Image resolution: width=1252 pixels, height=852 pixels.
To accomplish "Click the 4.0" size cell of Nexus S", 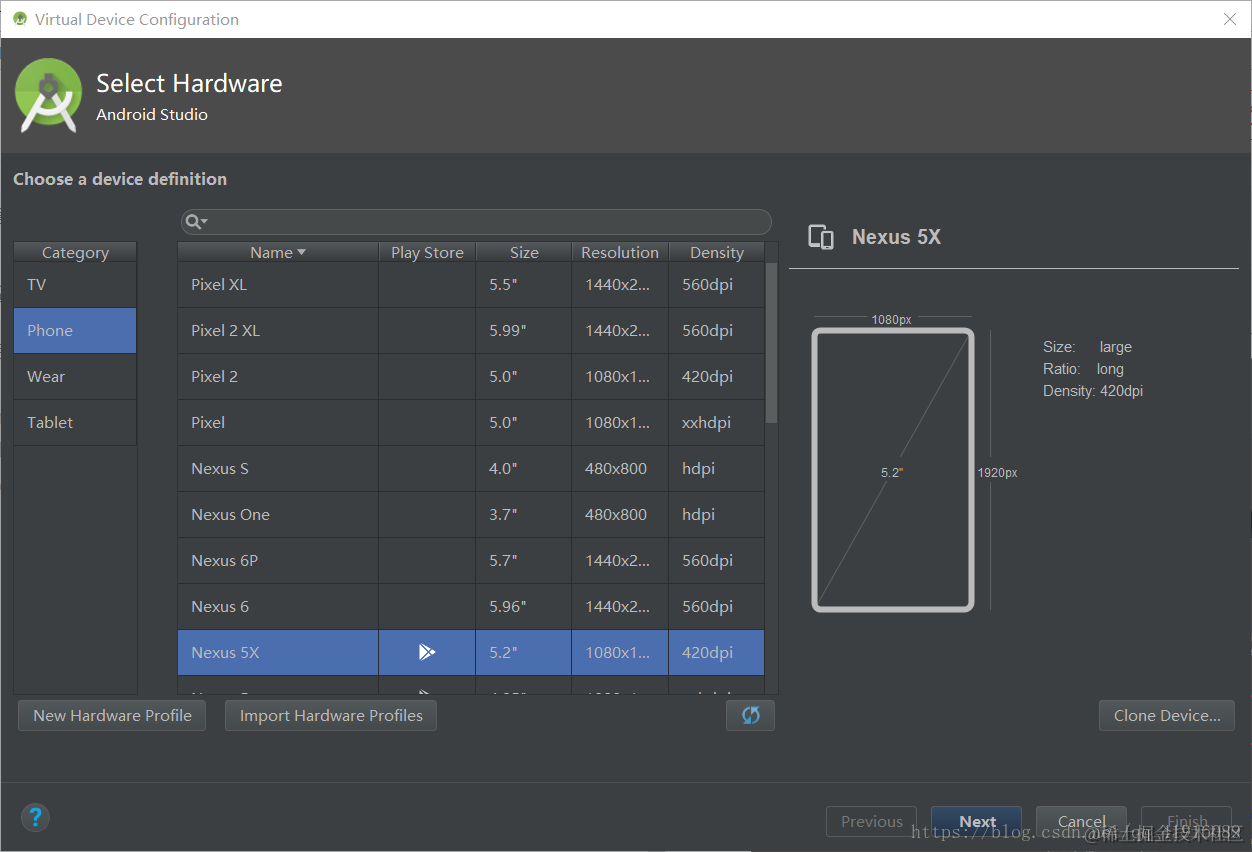I will tap(524, 469).
